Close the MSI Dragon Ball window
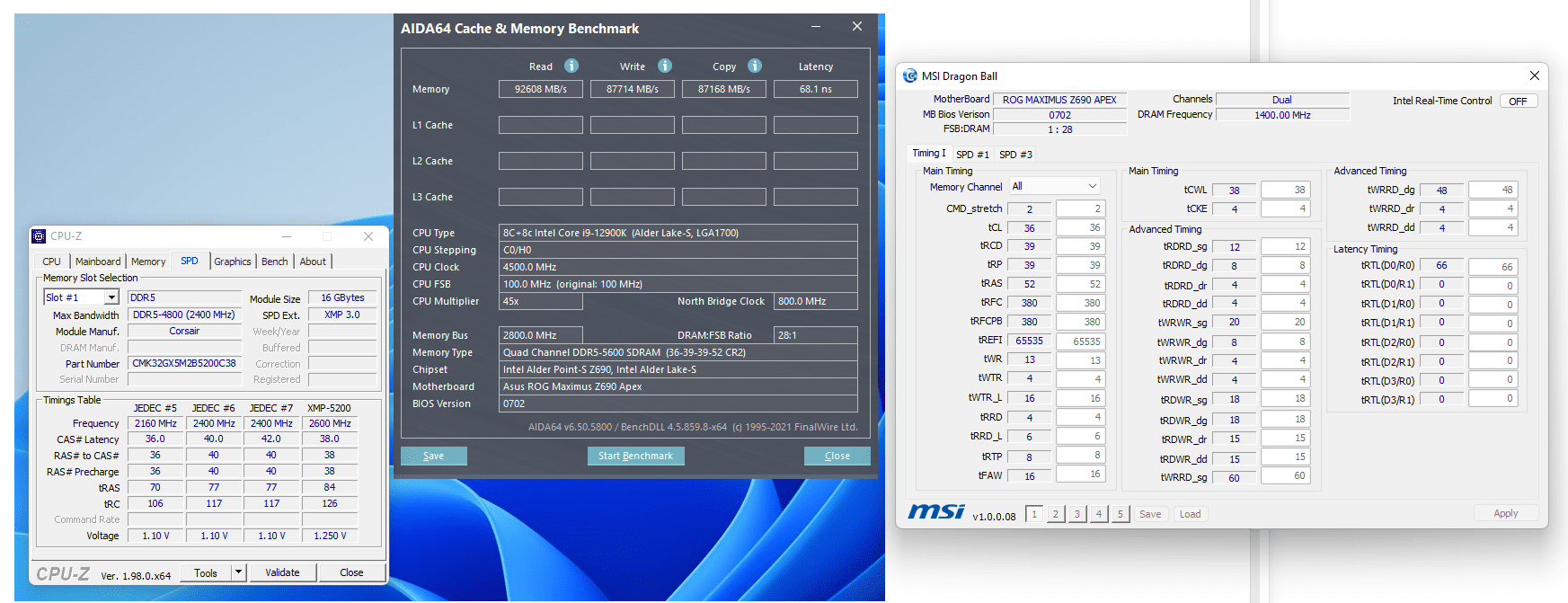 pyautogui.click(x=1535, y=75)
